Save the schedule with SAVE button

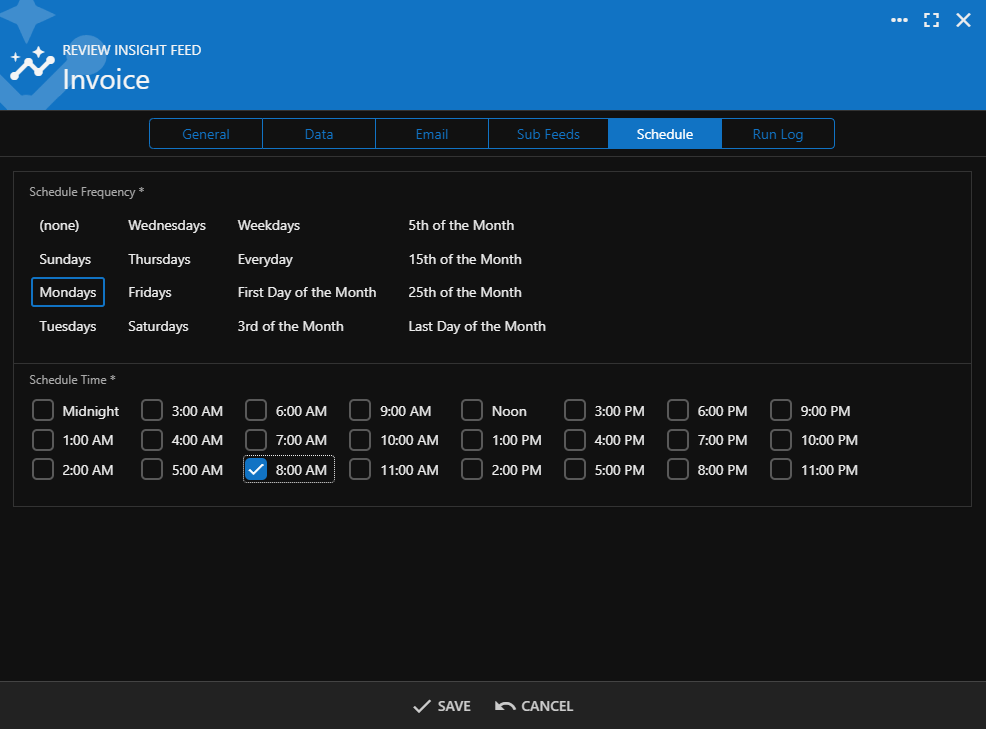pyautogui.click(x=441, y=706)
